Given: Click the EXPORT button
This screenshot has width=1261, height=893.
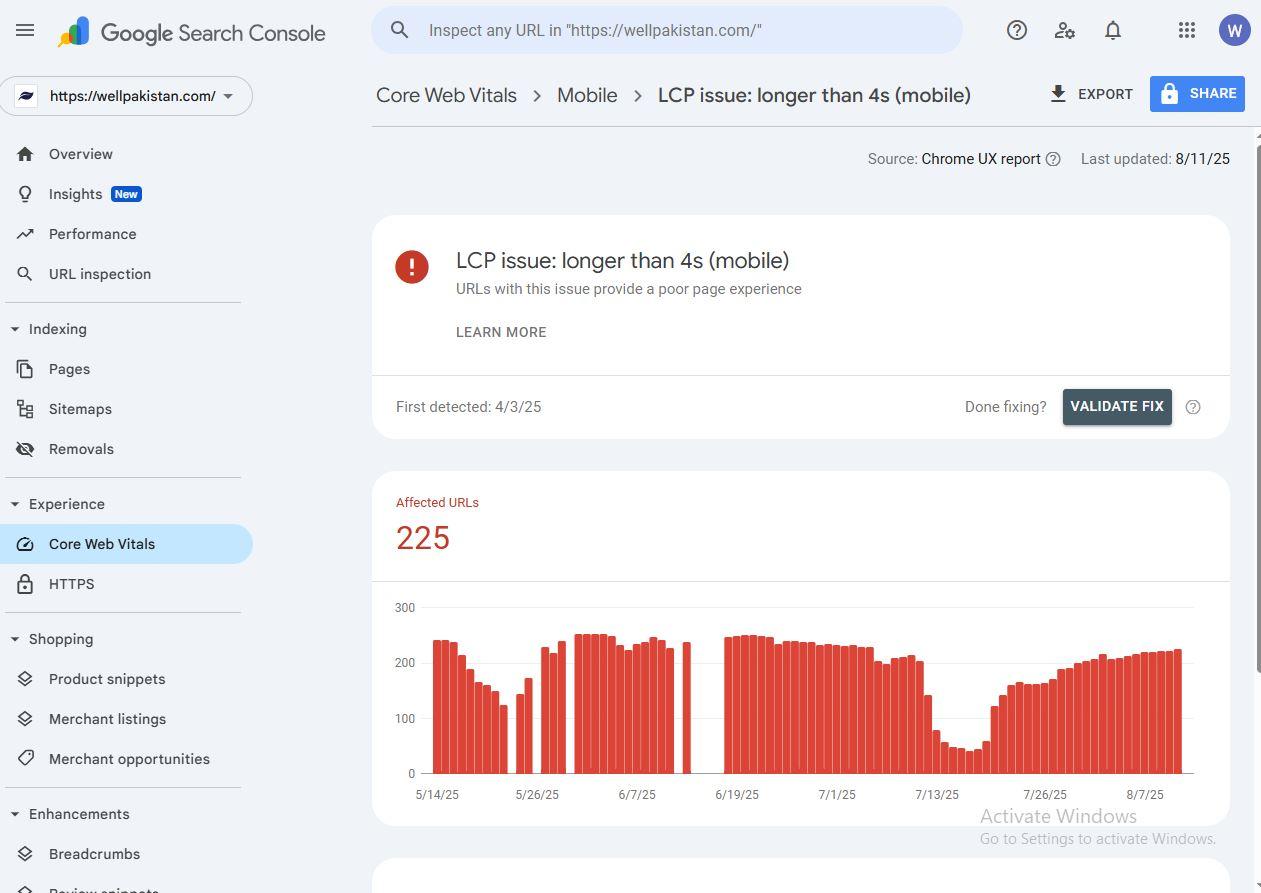Looking at the screenshot, I should [1091, 94].
